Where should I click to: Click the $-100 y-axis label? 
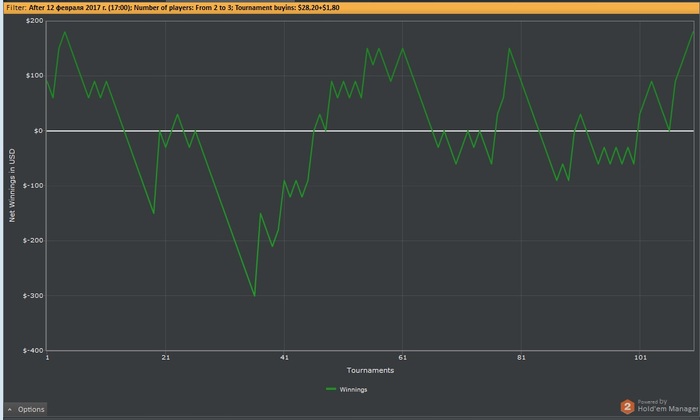click(33, 185)
